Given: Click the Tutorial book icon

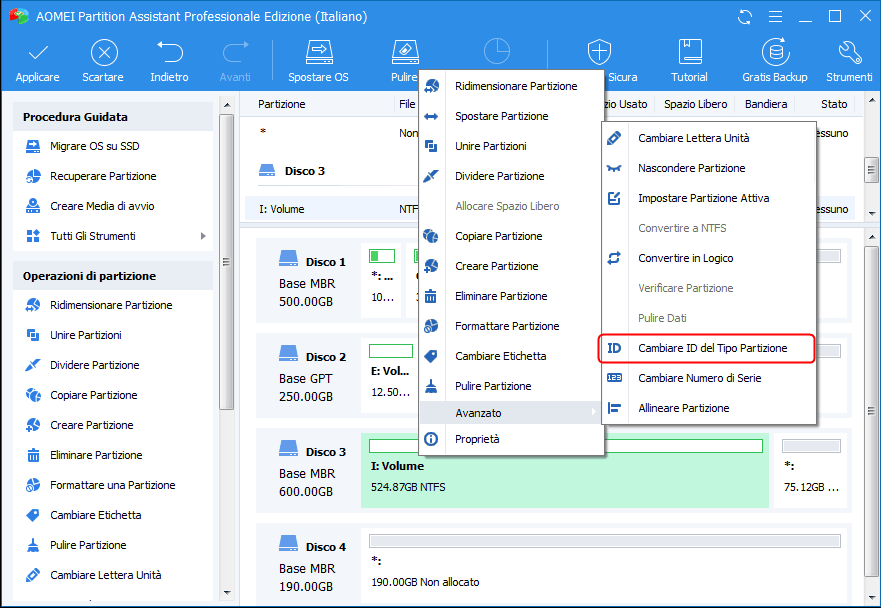Looking at the screenshot, I should (689, 52).
